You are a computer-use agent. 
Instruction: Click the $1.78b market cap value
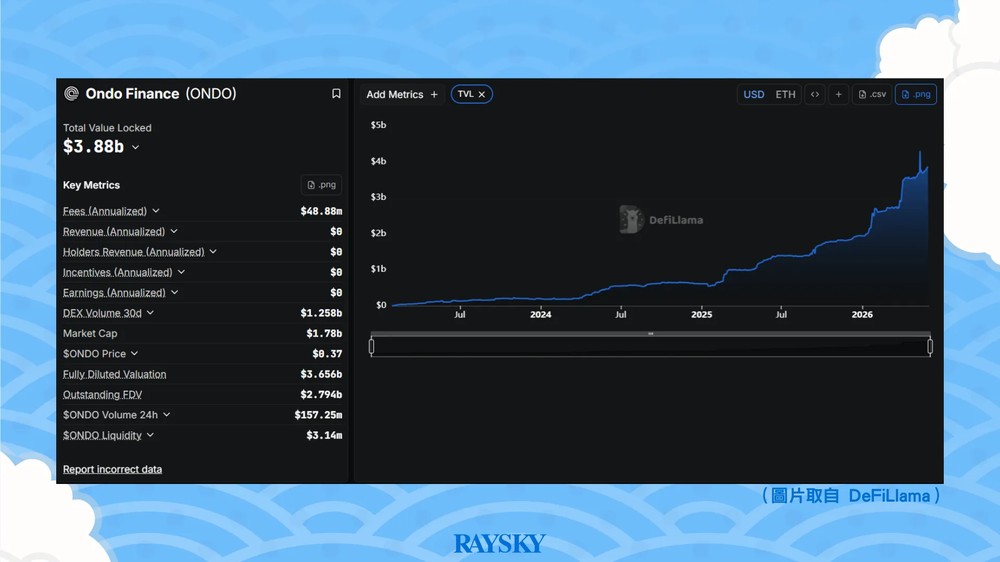tap(324, 334)
